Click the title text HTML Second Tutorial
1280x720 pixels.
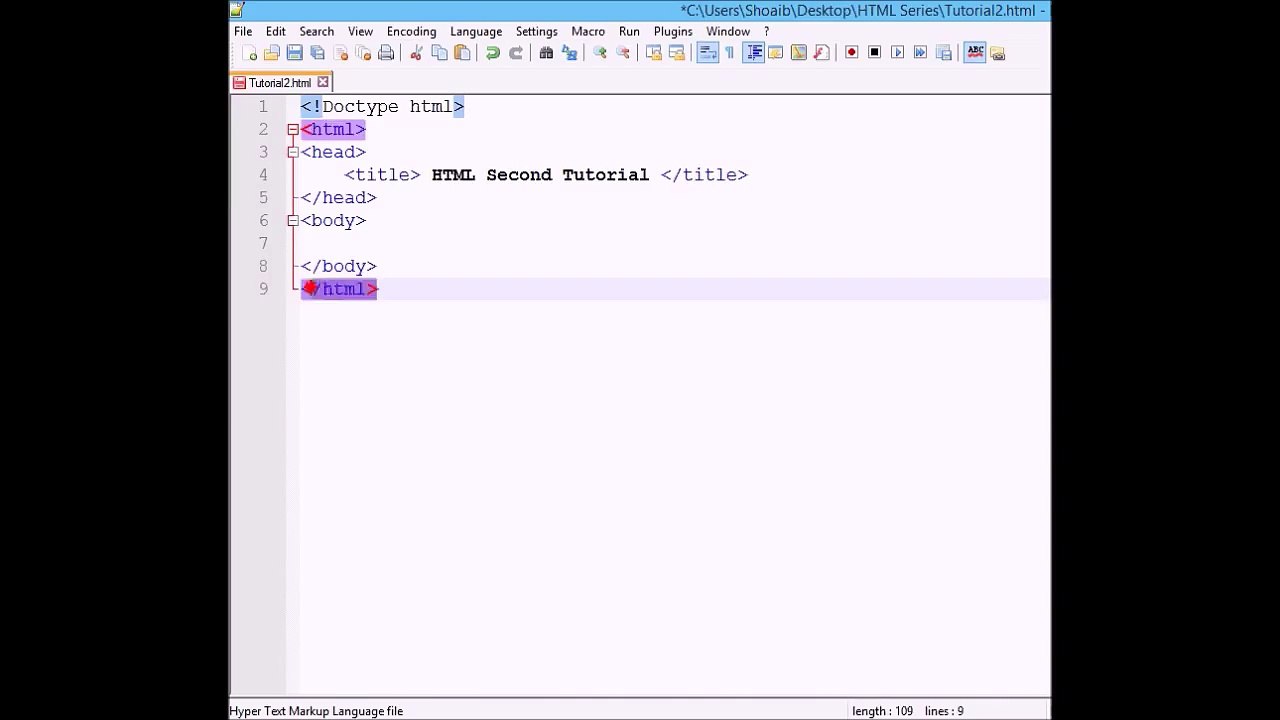click(x=540, y=175)
